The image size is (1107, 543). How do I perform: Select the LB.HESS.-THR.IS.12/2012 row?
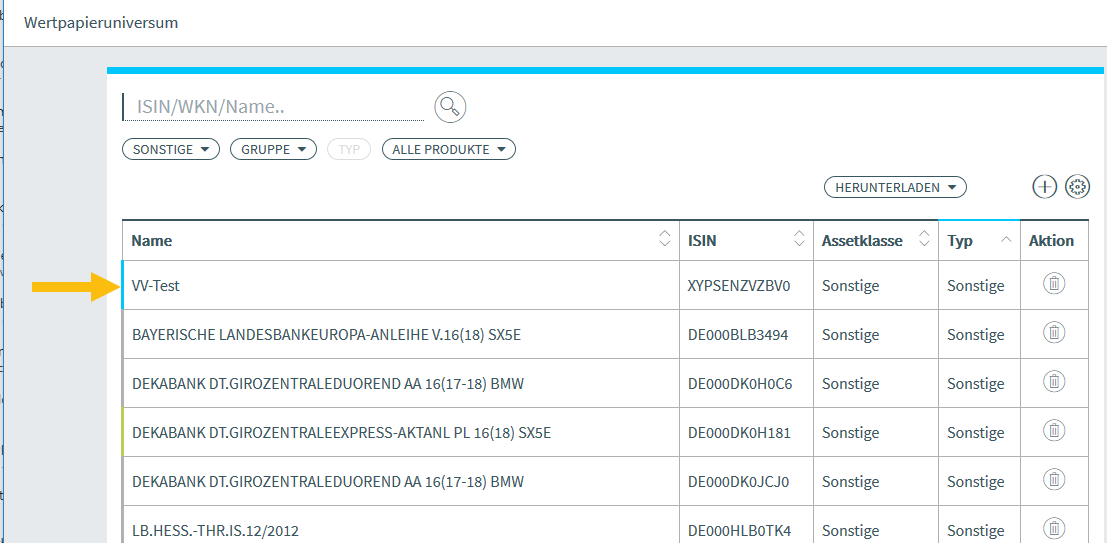pos(215,530)
